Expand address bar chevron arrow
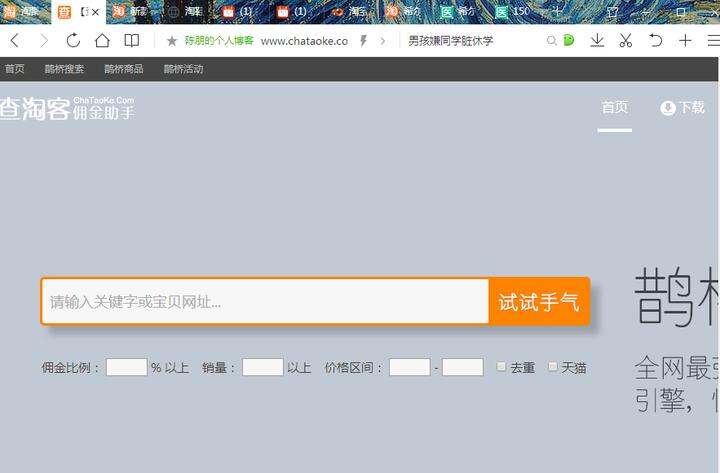The image size is (720, 473). 382,41
